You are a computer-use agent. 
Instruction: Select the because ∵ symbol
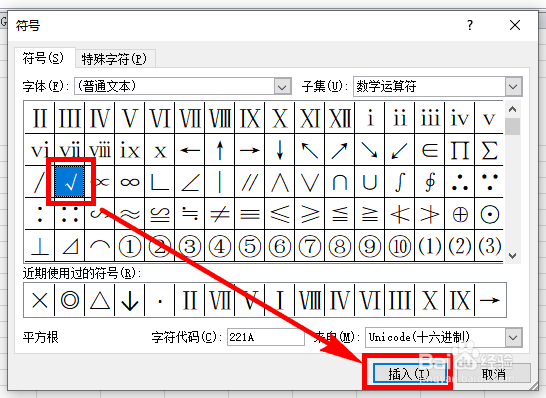pyautogui.click(x=489, y=181)
